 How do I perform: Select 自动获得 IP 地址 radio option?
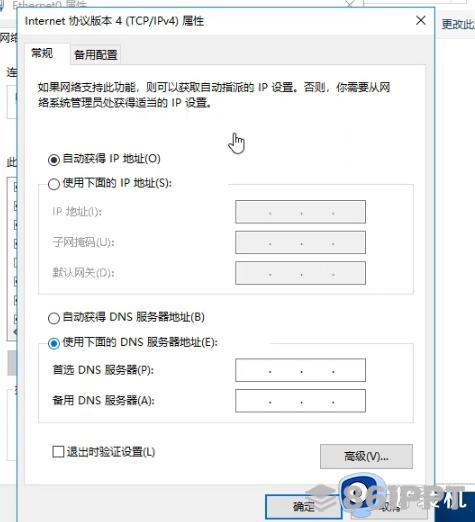coord(54,160)
